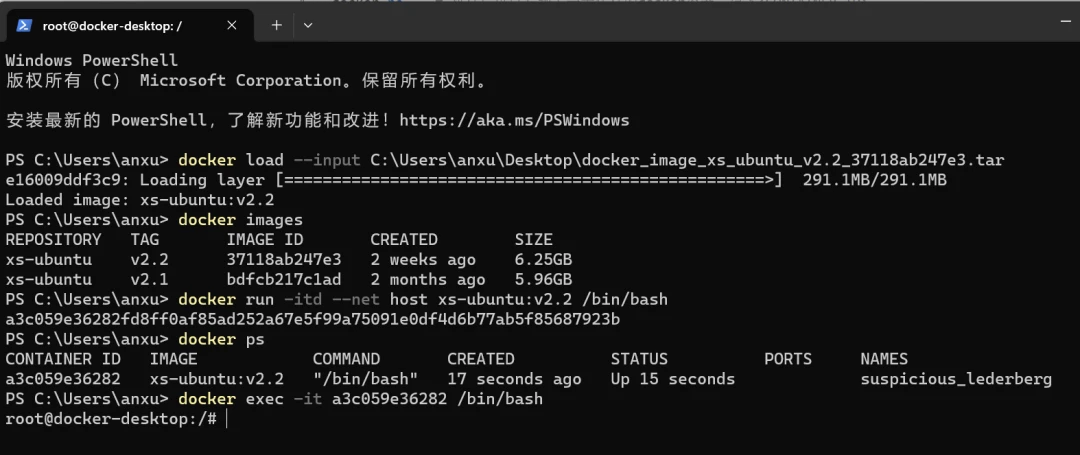Click the PowerShell icon in the tab
Image resolution: width=1080 pixels, height=455 pixels.
click(25, 25)
